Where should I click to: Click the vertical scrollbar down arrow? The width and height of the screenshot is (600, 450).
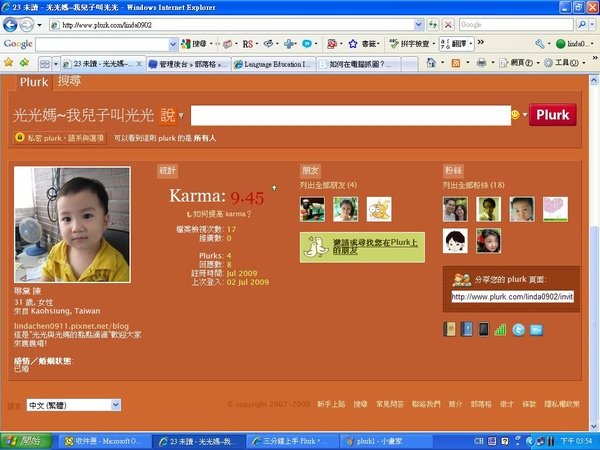(594, 426)
